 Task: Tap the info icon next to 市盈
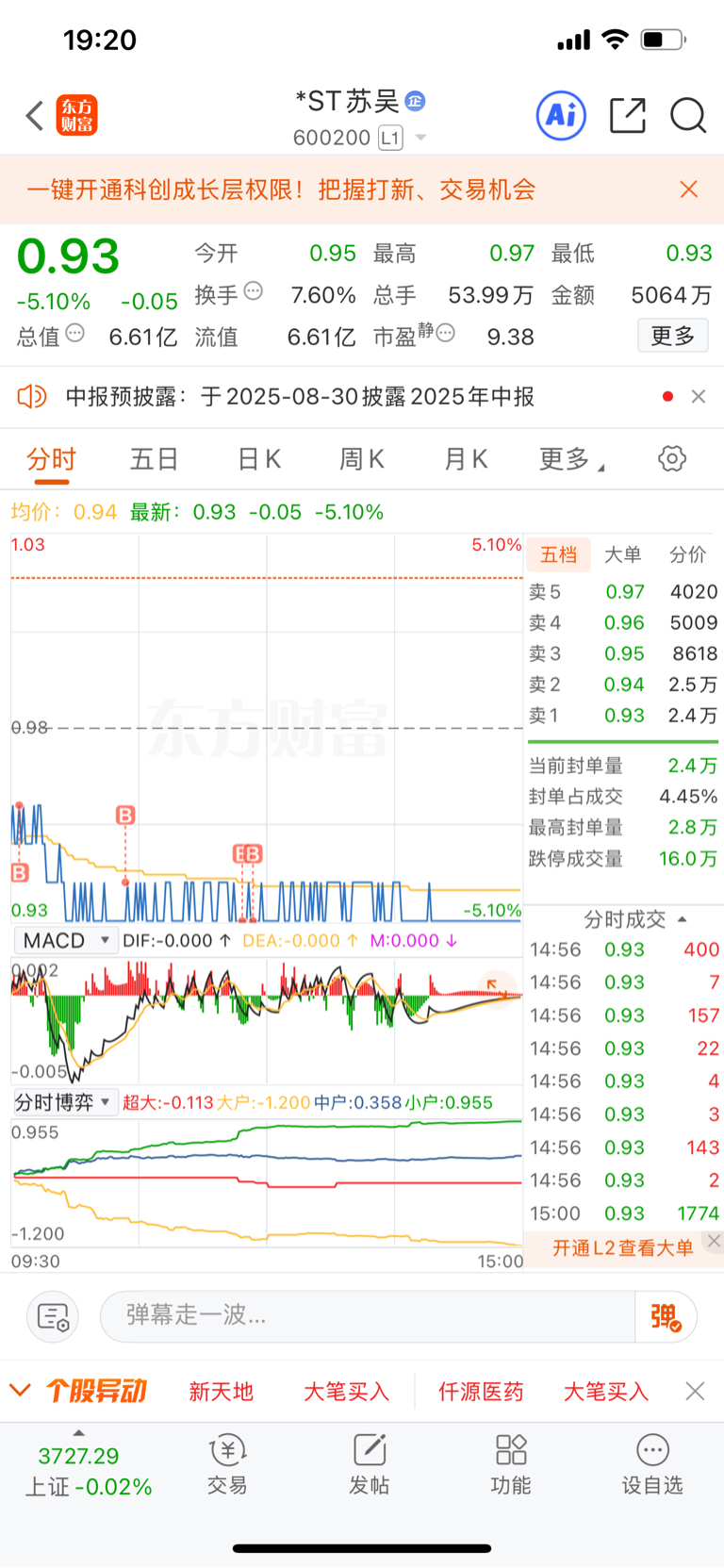coord(446,333)
